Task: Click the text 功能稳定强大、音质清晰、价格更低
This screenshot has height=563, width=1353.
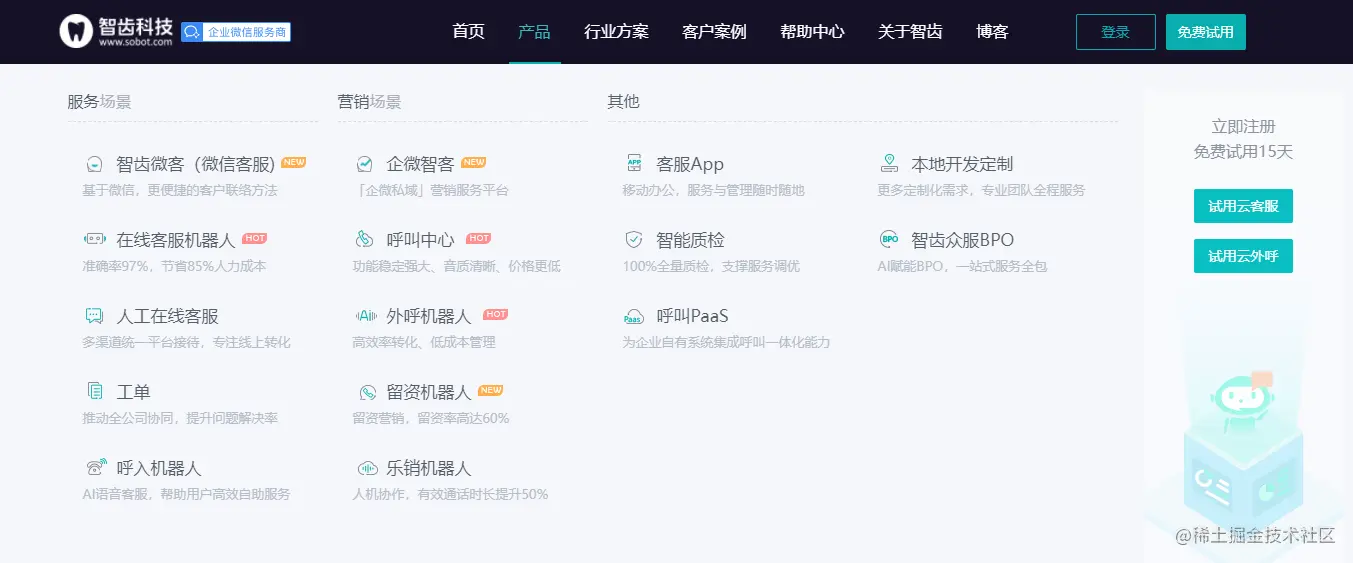Action: [456, 266]
